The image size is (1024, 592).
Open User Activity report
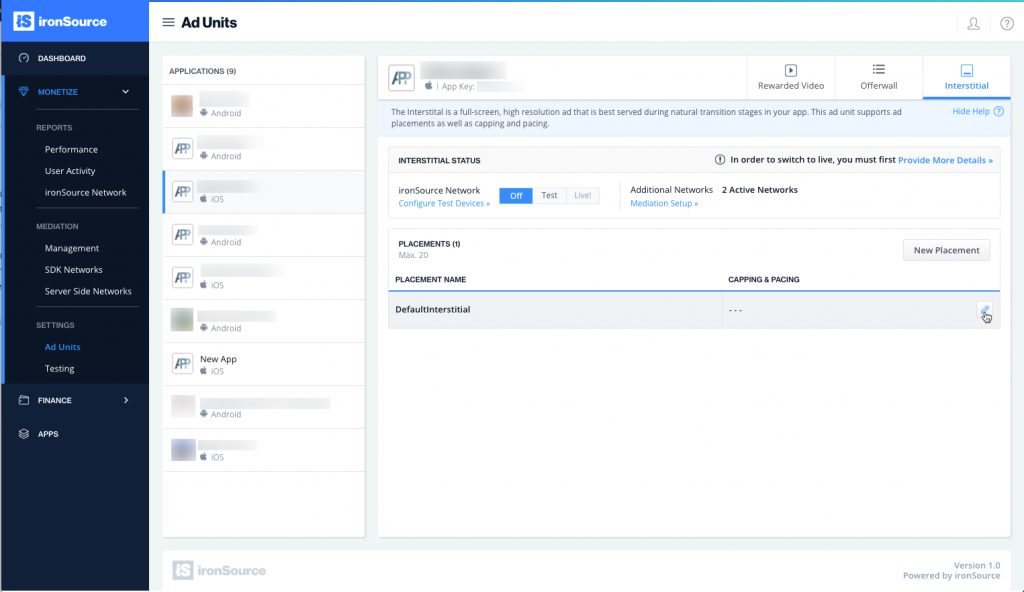click(70, 171)
